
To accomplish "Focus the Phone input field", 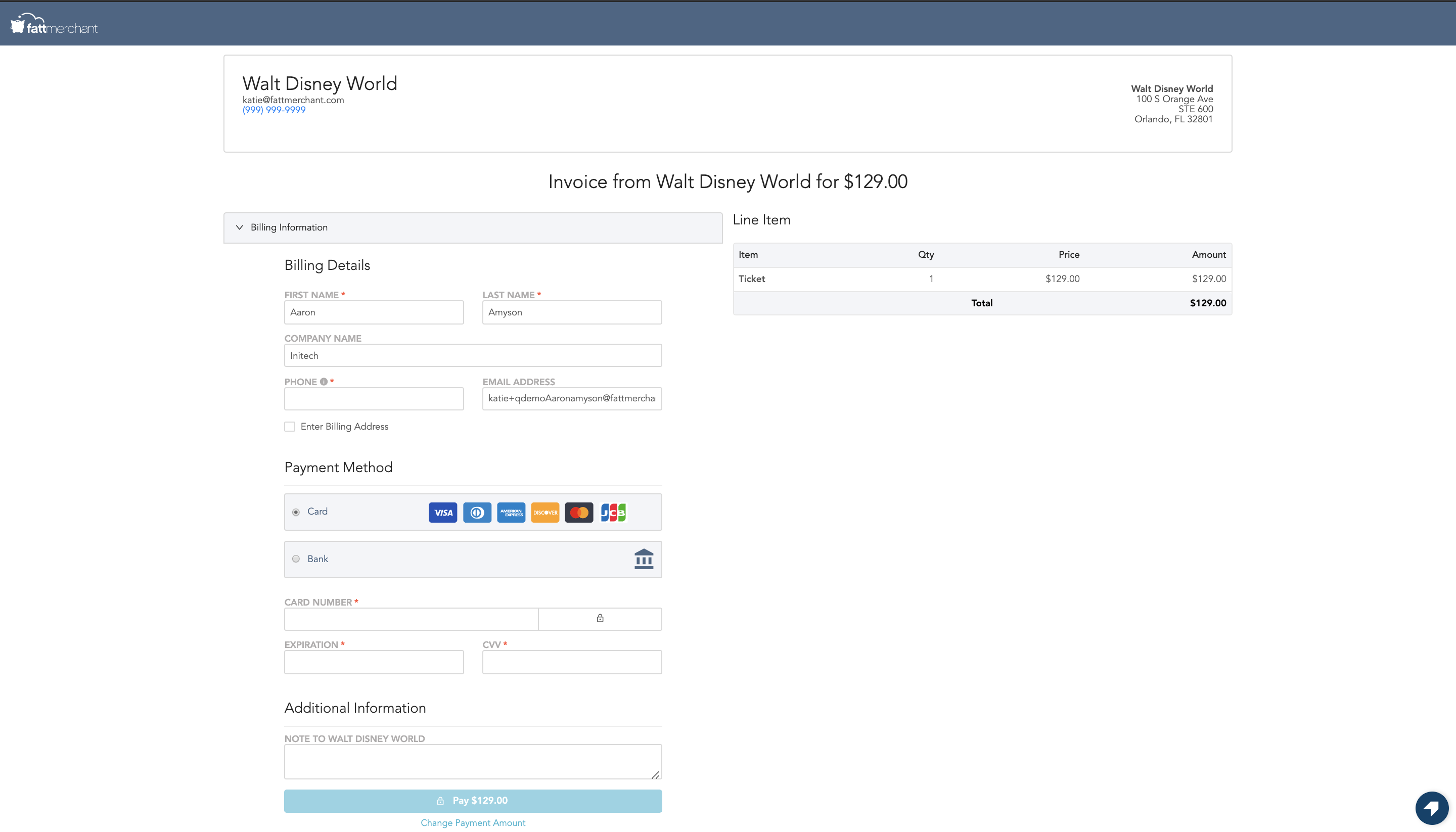I will (x=374, y=399).
